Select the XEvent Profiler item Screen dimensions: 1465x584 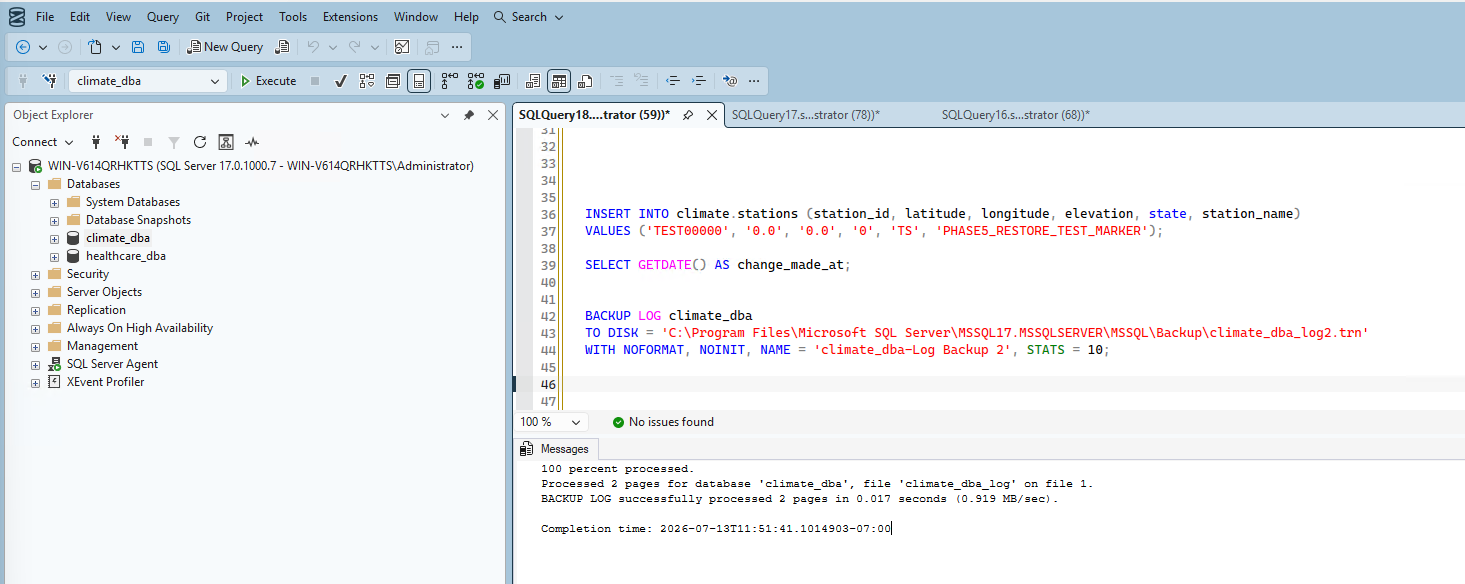click(x=105, y=382)
